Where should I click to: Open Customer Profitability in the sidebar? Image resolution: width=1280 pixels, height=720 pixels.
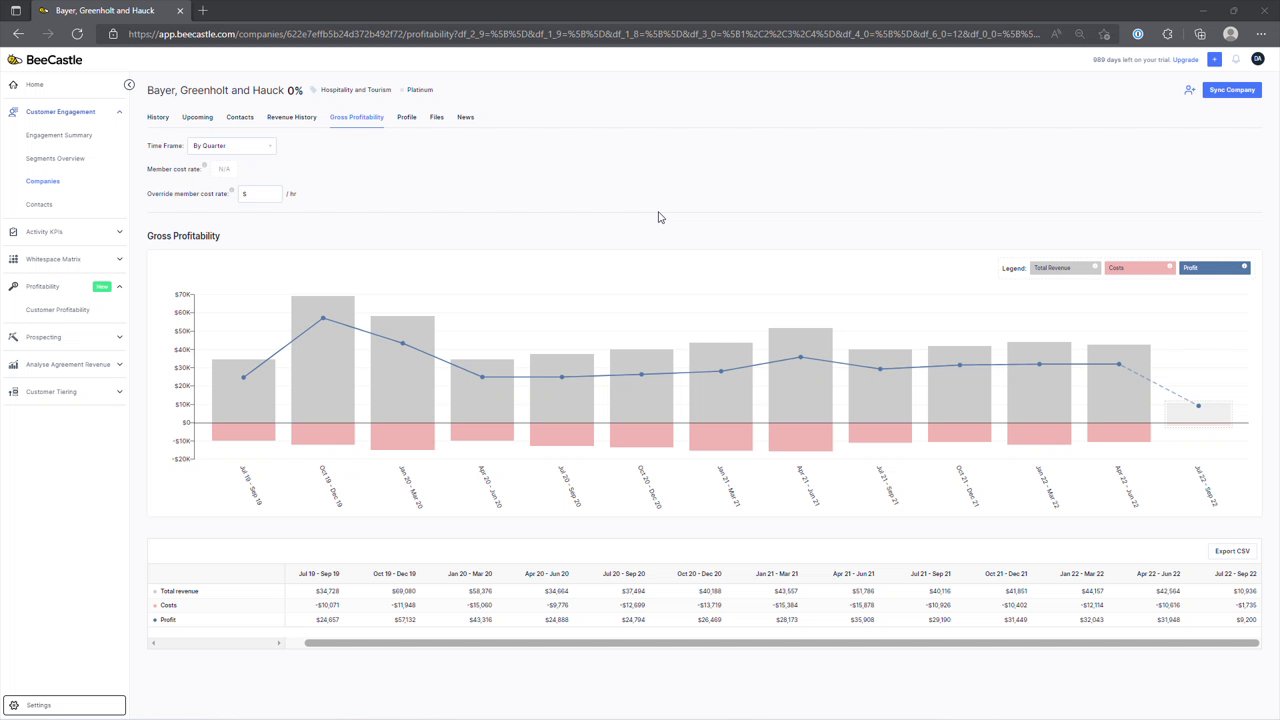pyautogui.click(x=58, y=310)
